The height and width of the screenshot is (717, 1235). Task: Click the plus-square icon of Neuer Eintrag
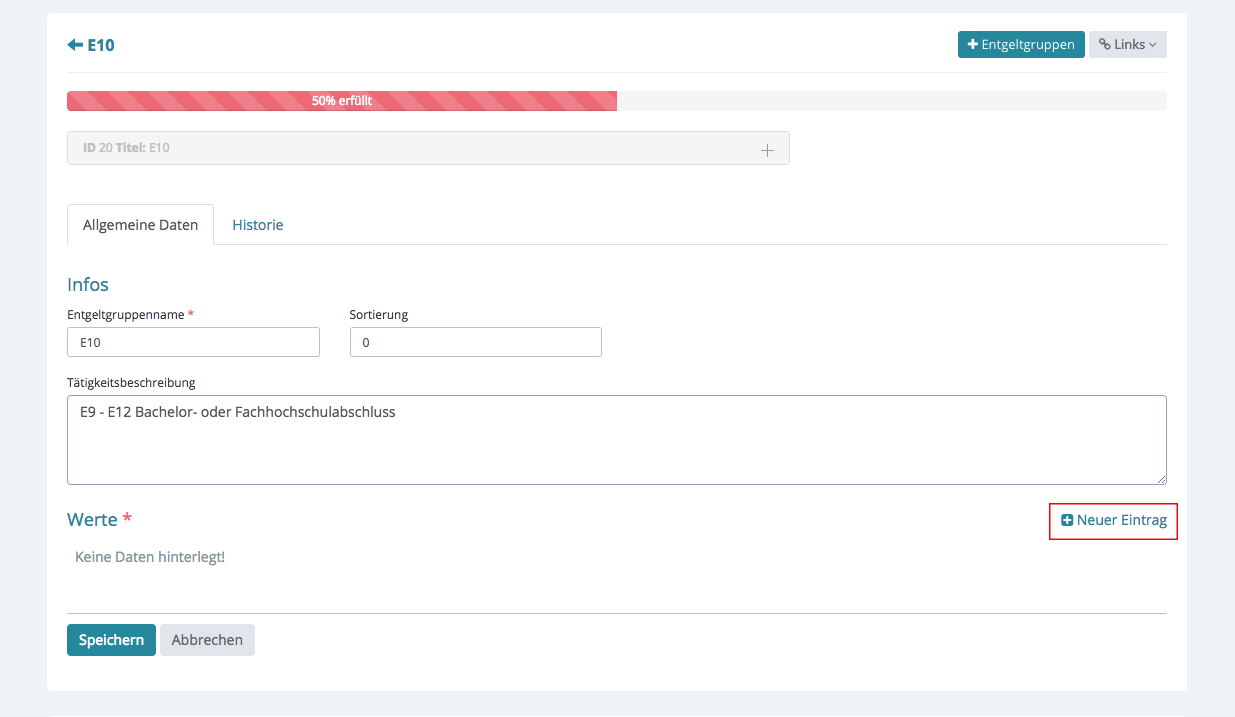[1067, 520]
